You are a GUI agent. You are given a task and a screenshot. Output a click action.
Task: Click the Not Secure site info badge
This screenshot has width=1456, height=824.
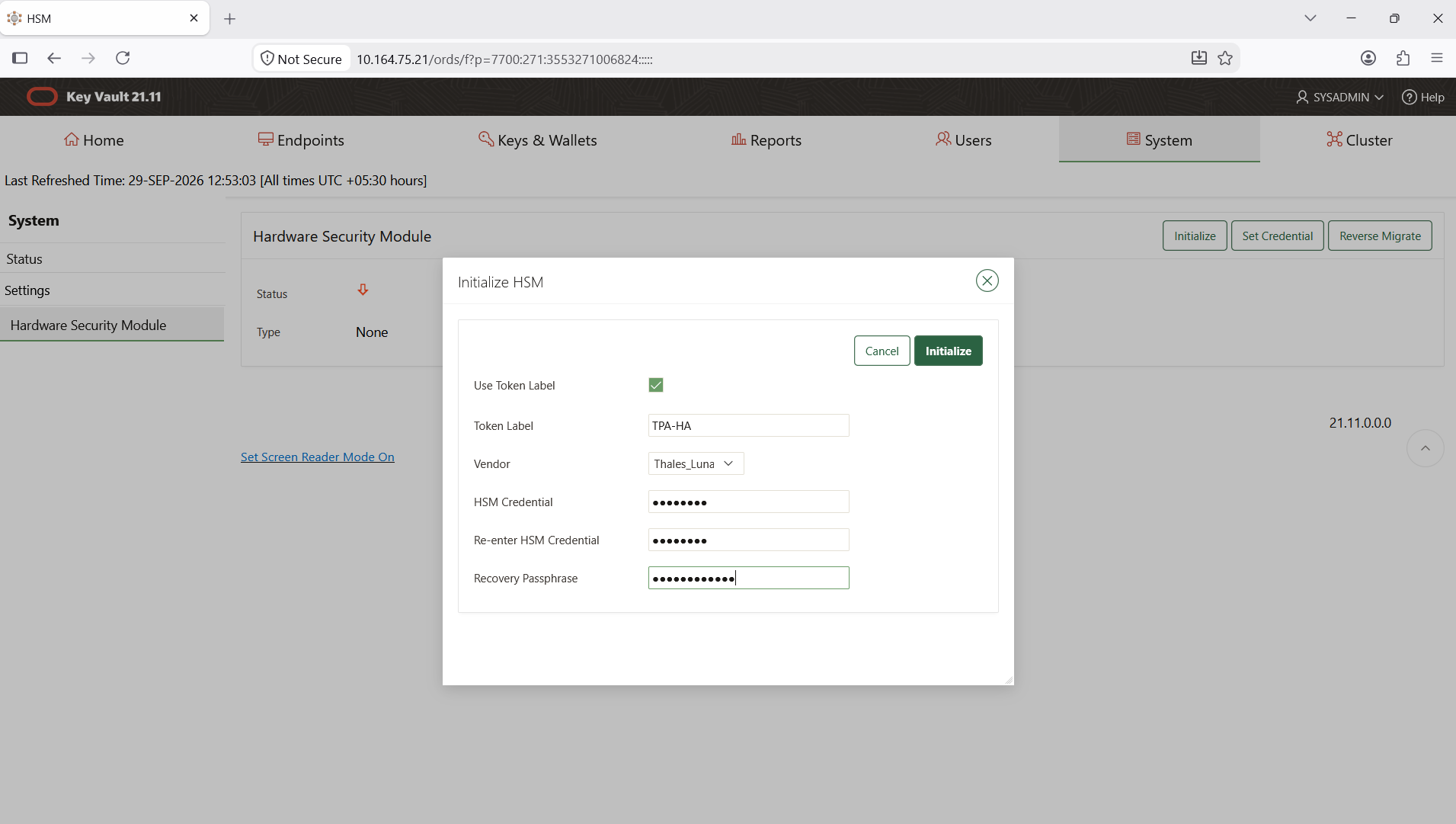click(x=302, y=59)
